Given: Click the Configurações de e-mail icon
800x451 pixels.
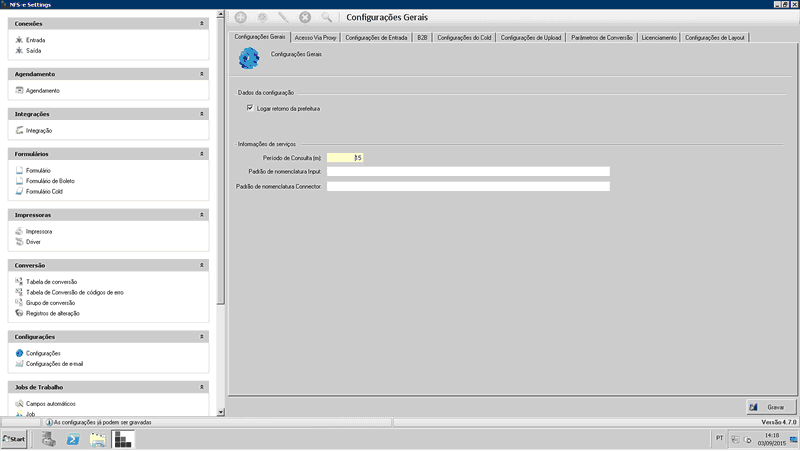Looking at the screenshot, I should 19,364.
